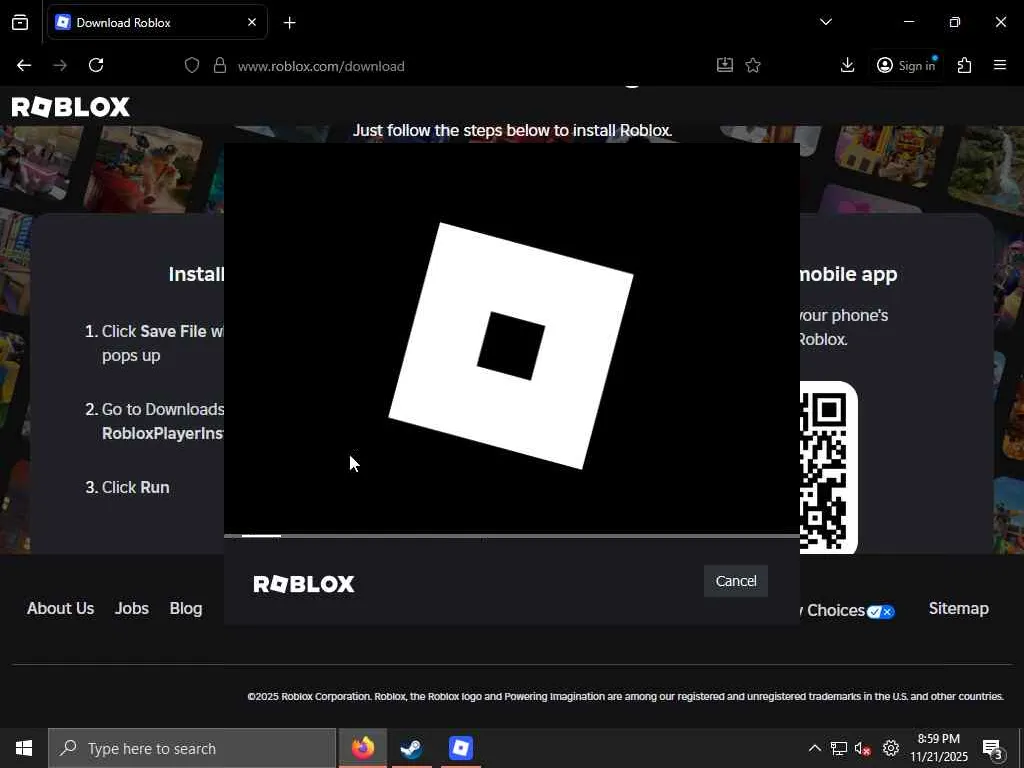1024x768 pixels.
Task: Bookmark this page with star icon
Action: (x=753, y=65)
